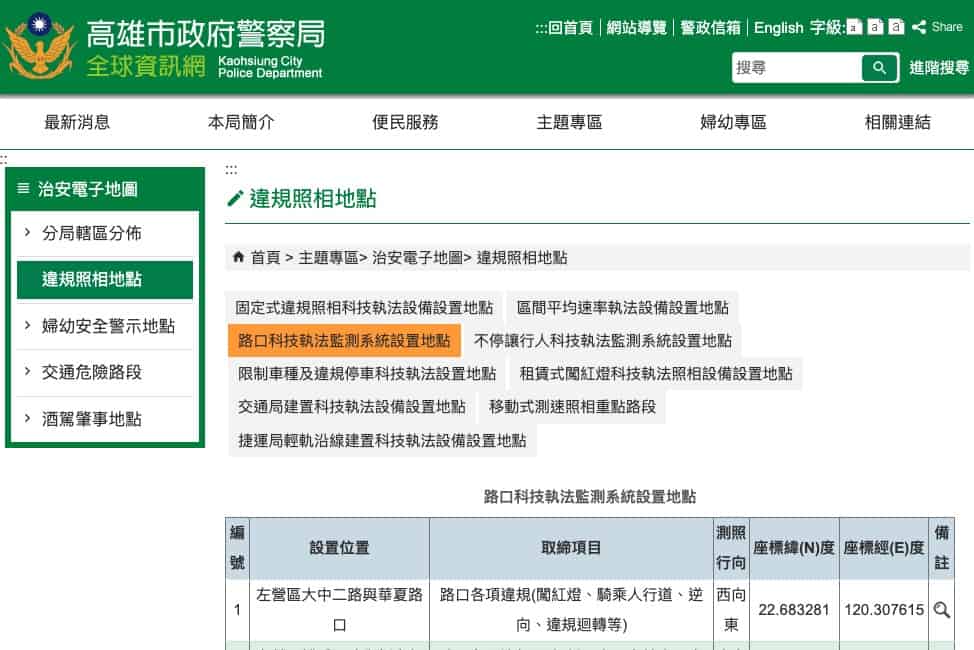Viewport: 974px width, 650px height.
Task: Click the 搜尋 search input field
Action: (797, 68)
